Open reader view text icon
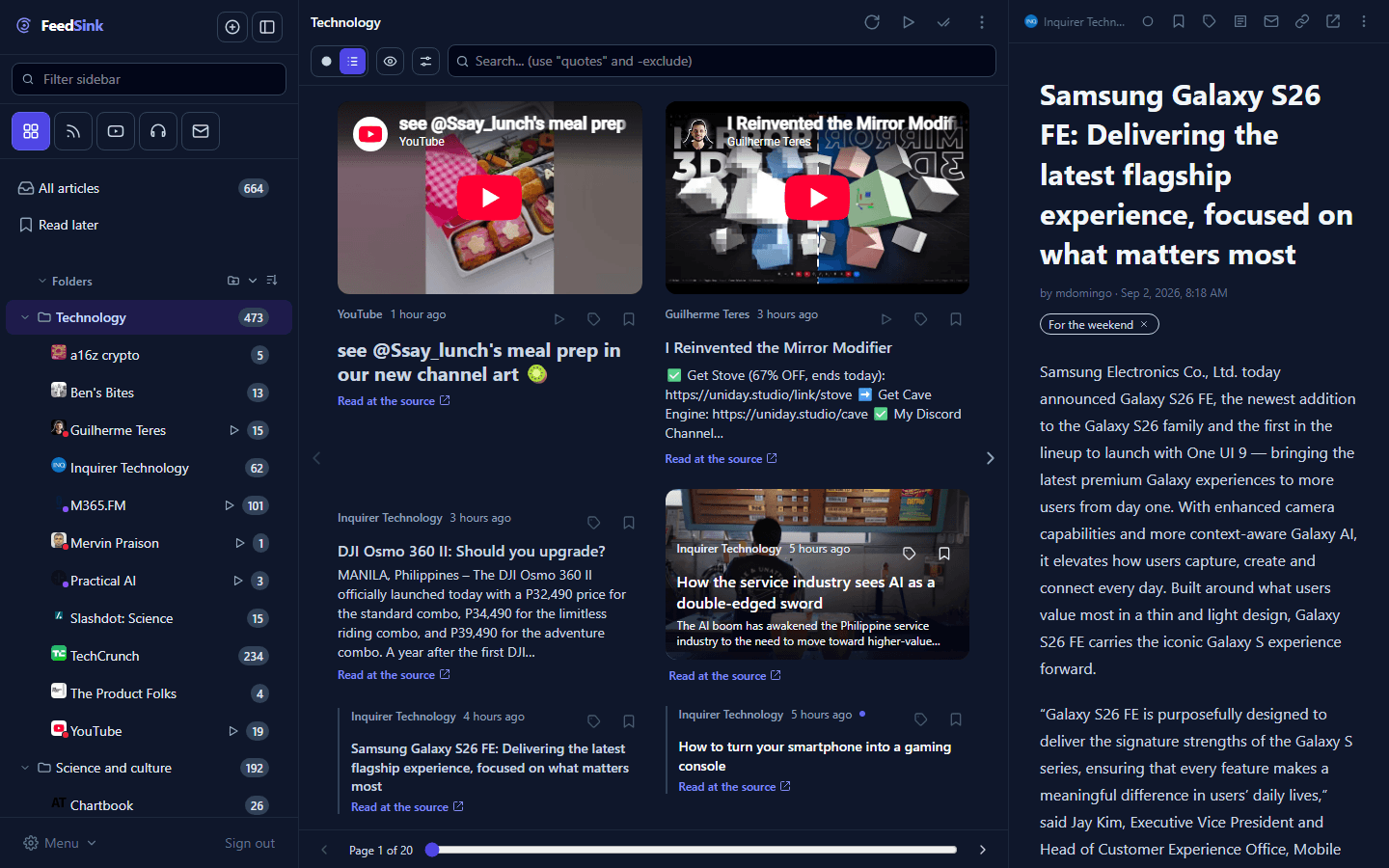 (1240, 21)
